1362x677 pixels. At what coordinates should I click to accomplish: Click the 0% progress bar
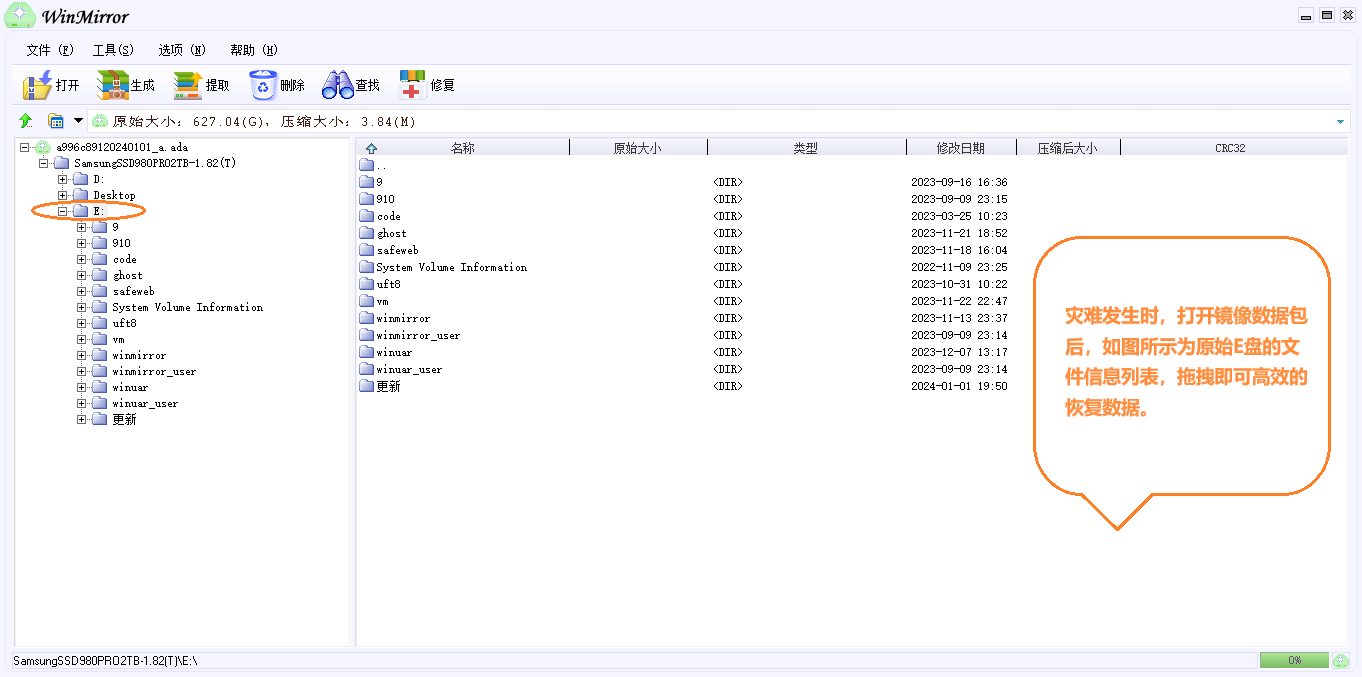1294,661
